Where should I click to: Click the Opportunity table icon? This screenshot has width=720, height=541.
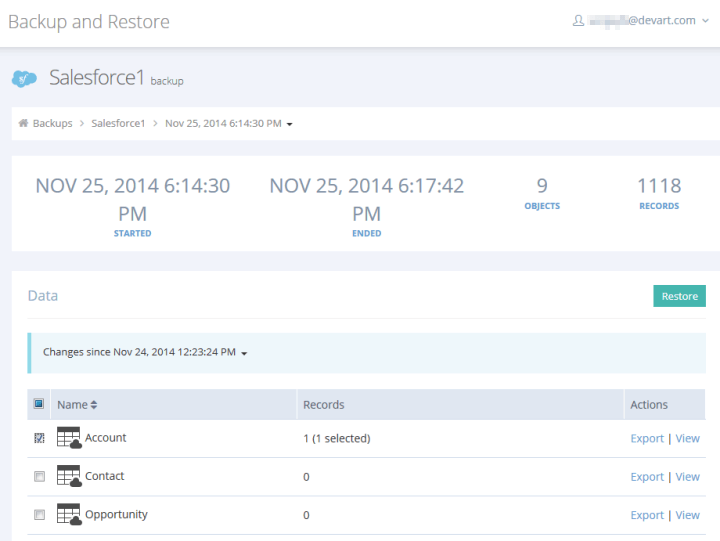(69, 514)
